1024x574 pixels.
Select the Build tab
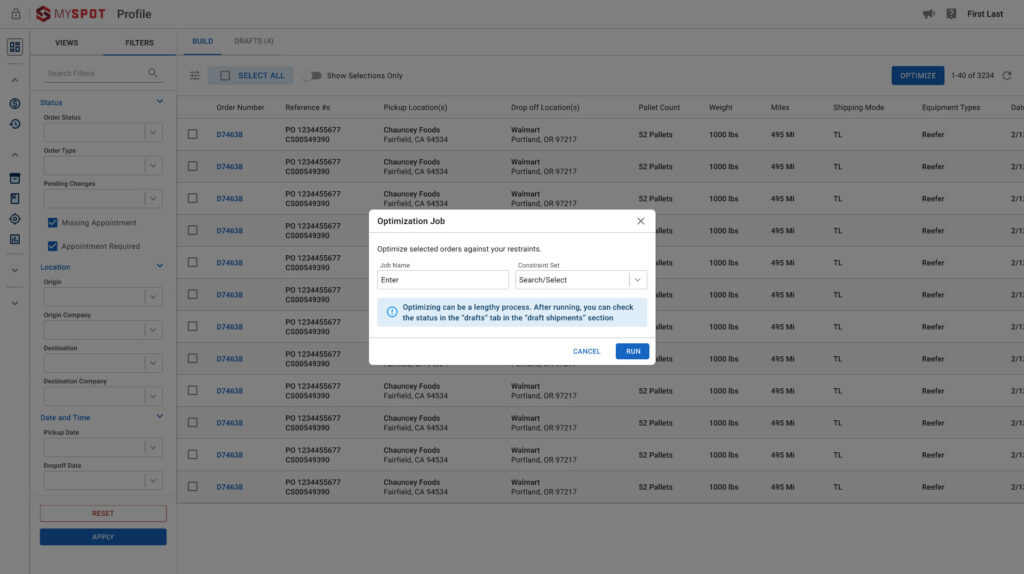[x=202, y=41]
